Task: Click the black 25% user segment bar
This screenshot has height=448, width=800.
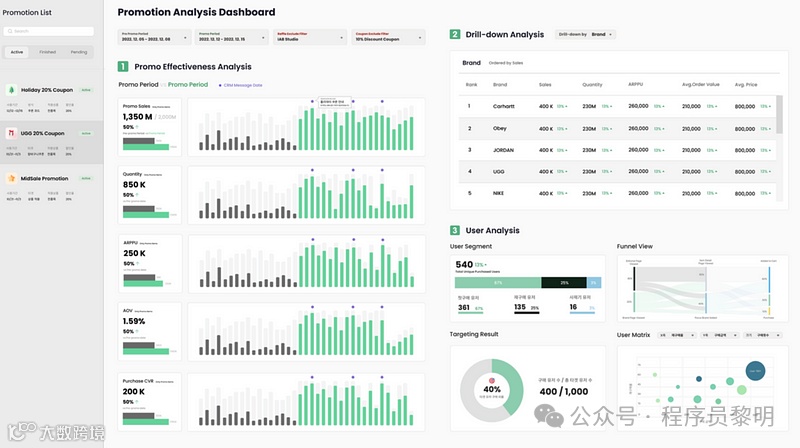Action: [564, 283]
